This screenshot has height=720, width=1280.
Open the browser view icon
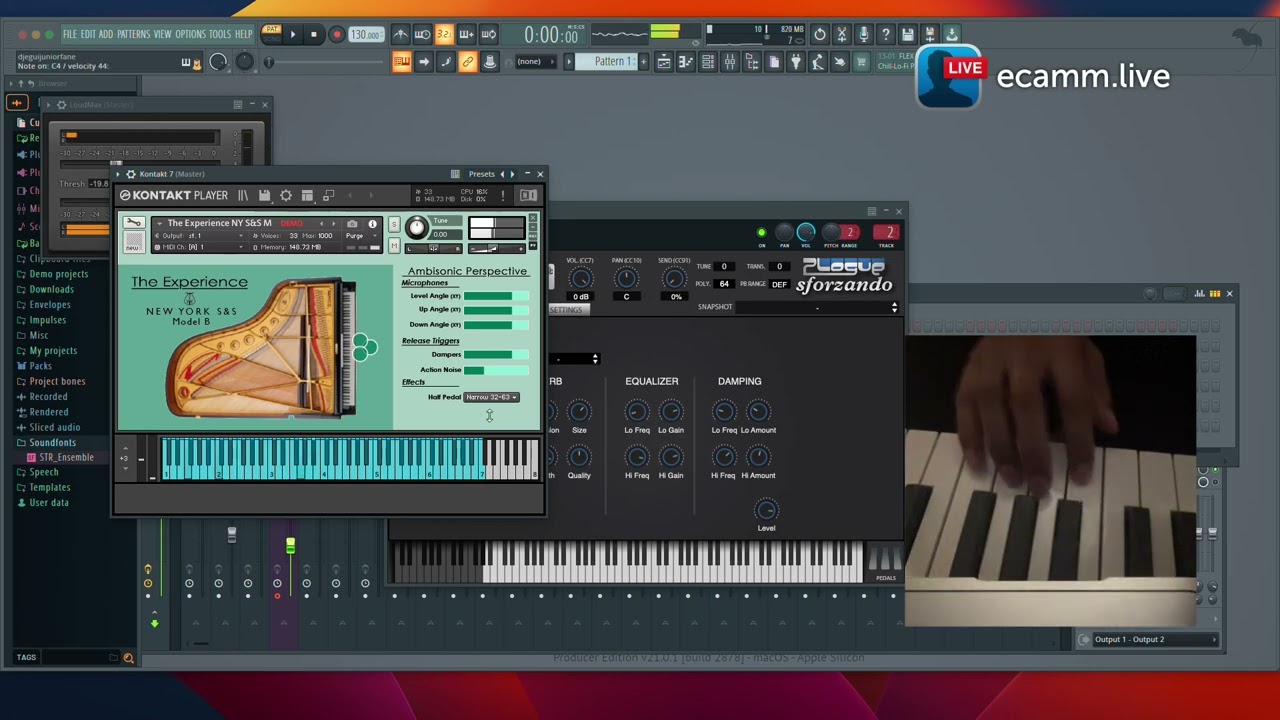(752, 61)
